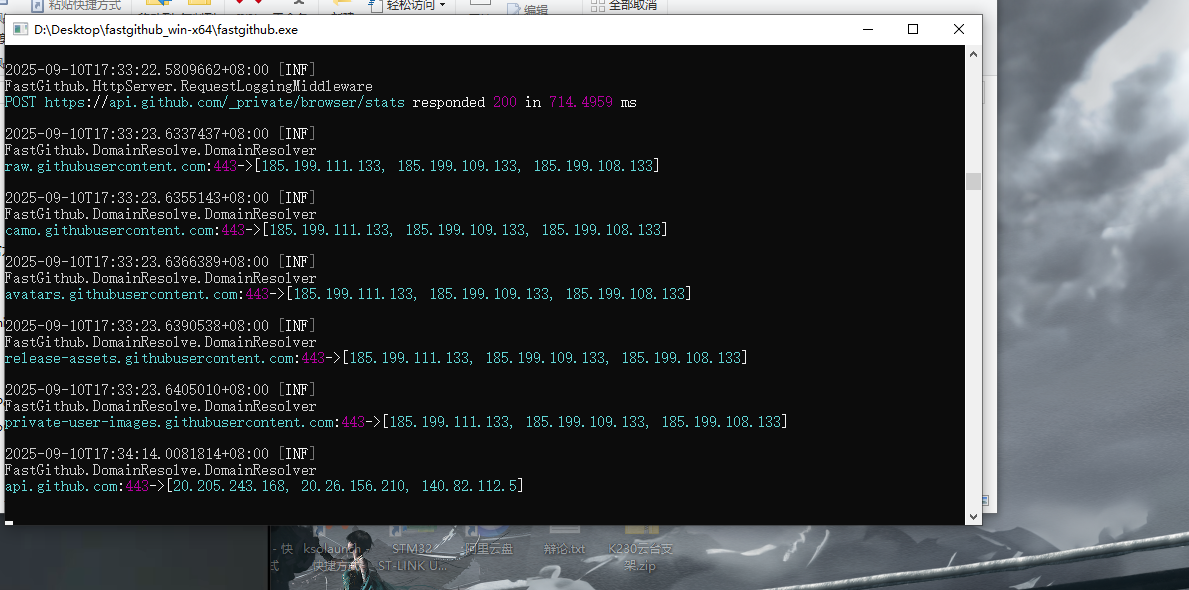Click timestamp 2025-09-10T17:33:23.6405010+08:00
This screenshot has width=1189, height=590.
coord(137,390)
